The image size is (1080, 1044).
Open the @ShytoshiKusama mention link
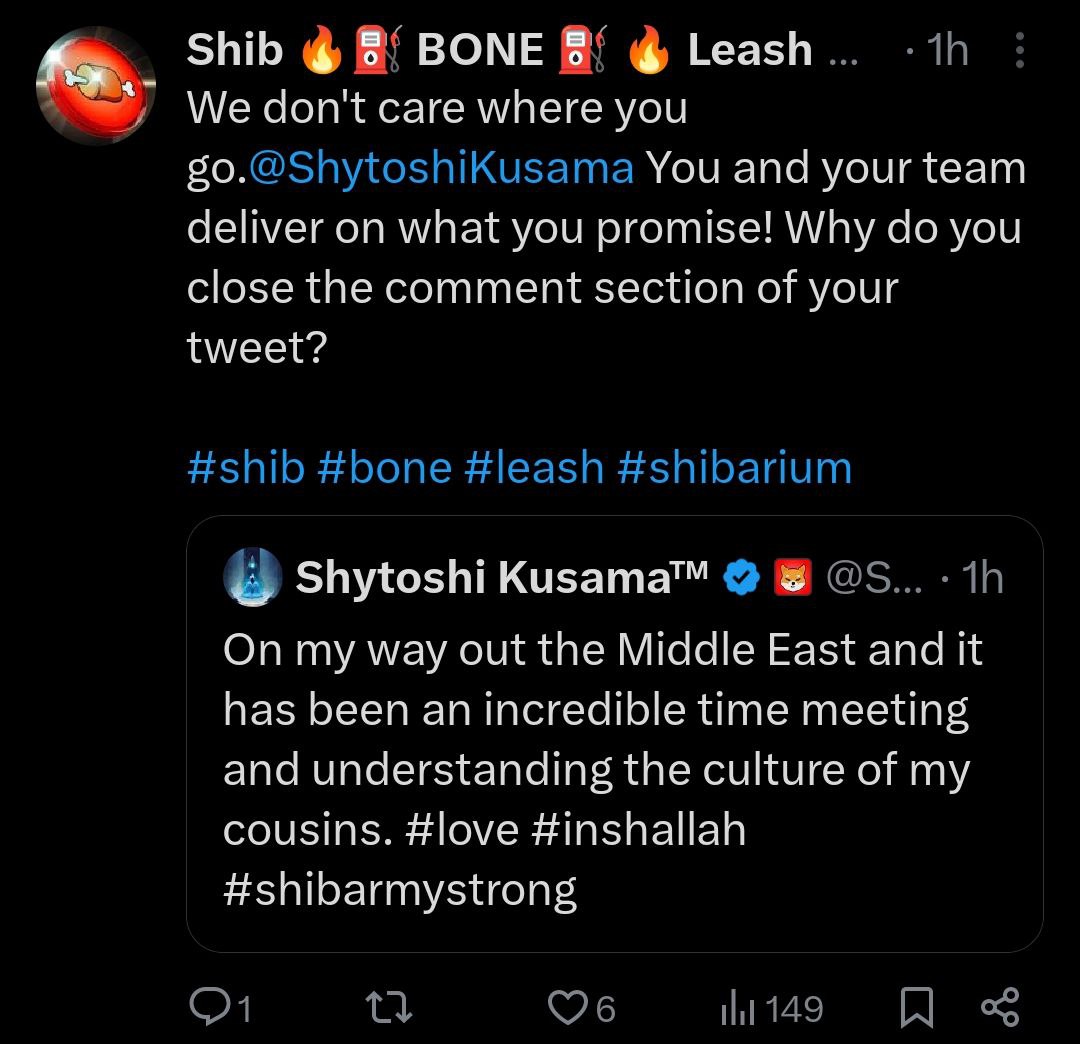[440, 168]
